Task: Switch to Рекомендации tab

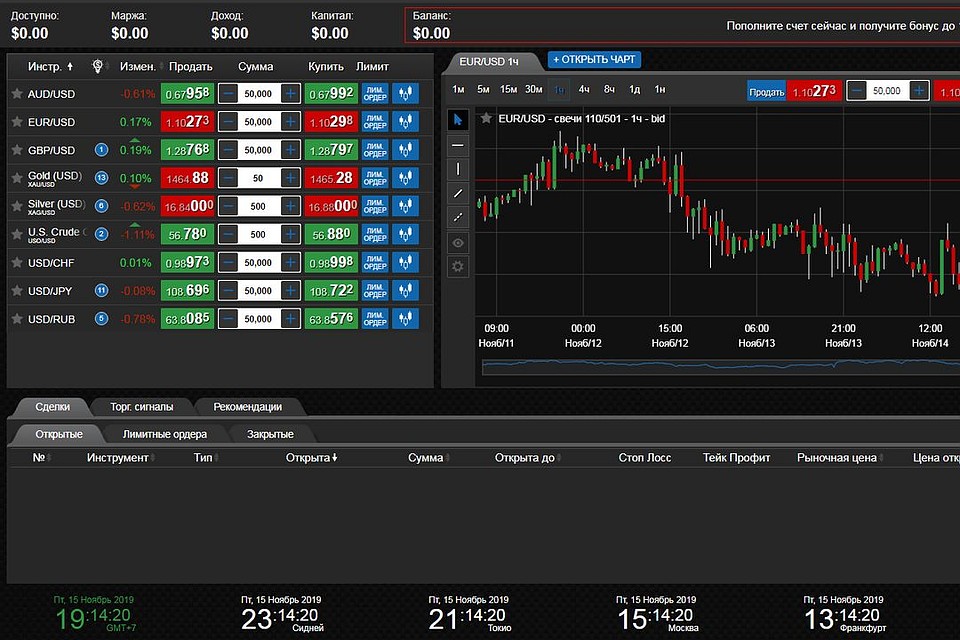Action: tap(247, 407)
